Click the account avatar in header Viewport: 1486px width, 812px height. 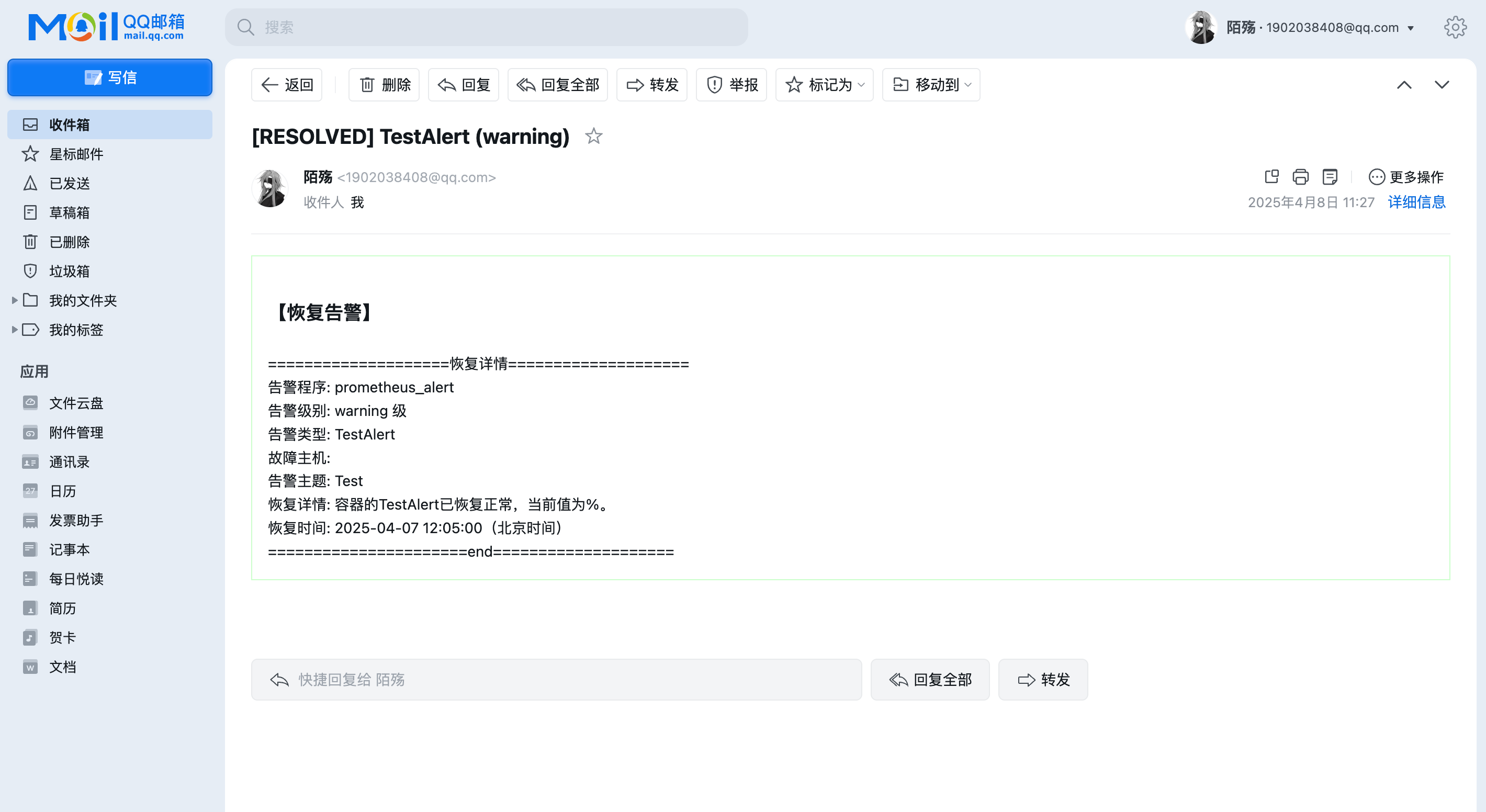[1201, 27]
